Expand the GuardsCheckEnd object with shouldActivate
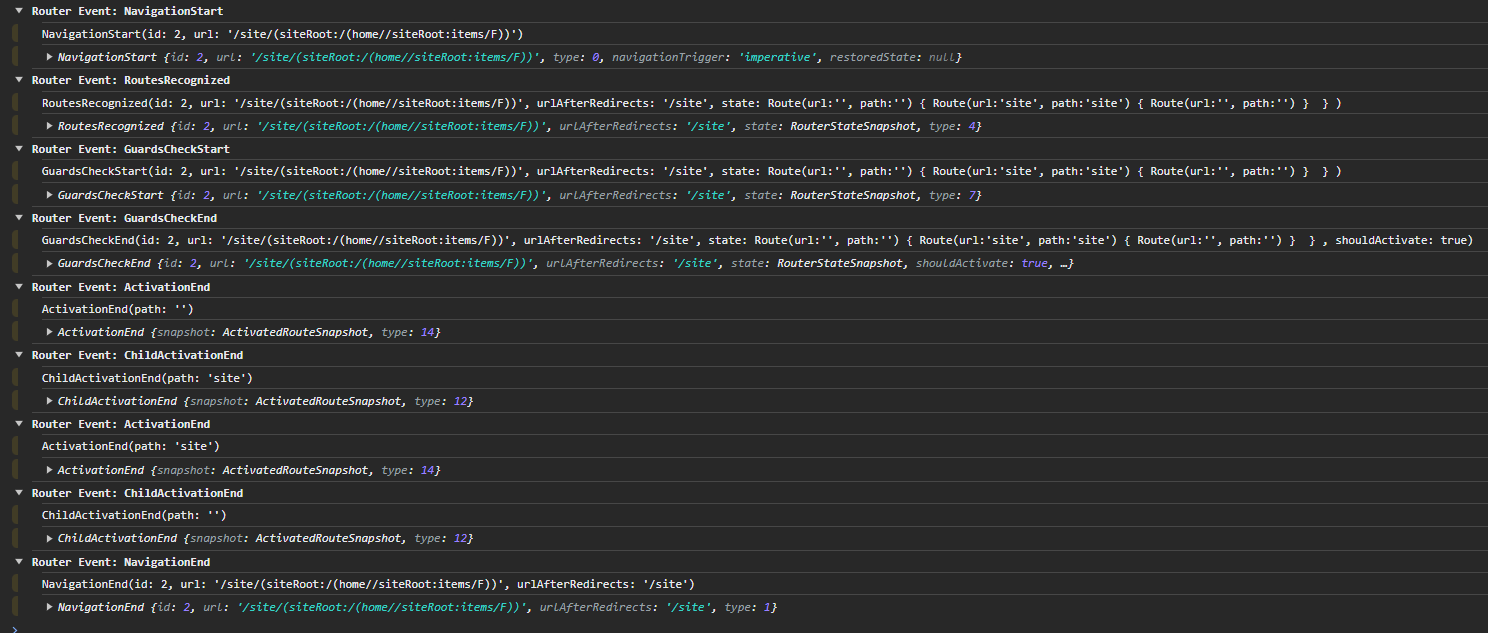This screenshot has height=633, width=1488. (49, 263)
